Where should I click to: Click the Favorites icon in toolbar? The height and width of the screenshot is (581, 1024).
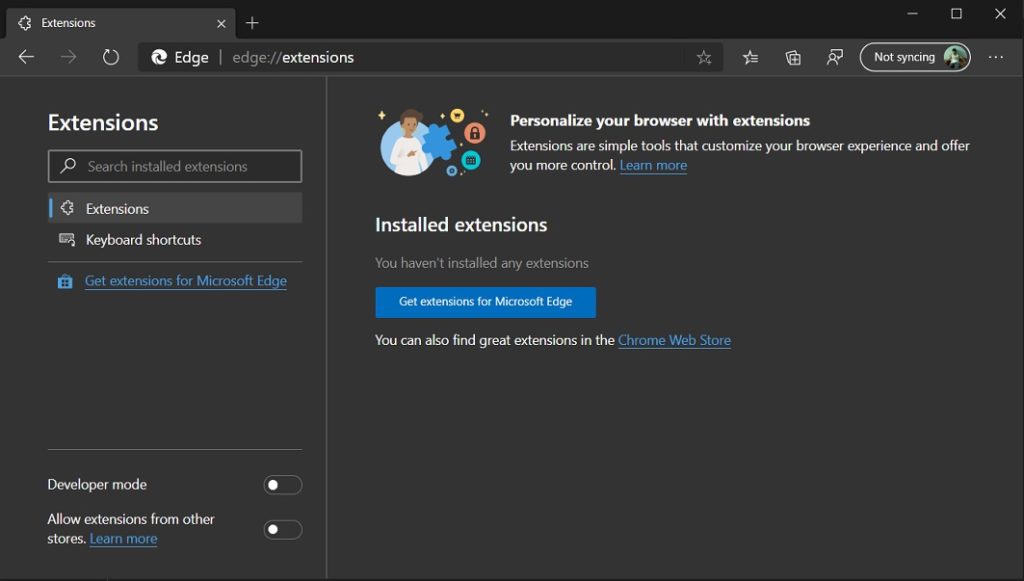pyautogui.click(x=750, y=57)
